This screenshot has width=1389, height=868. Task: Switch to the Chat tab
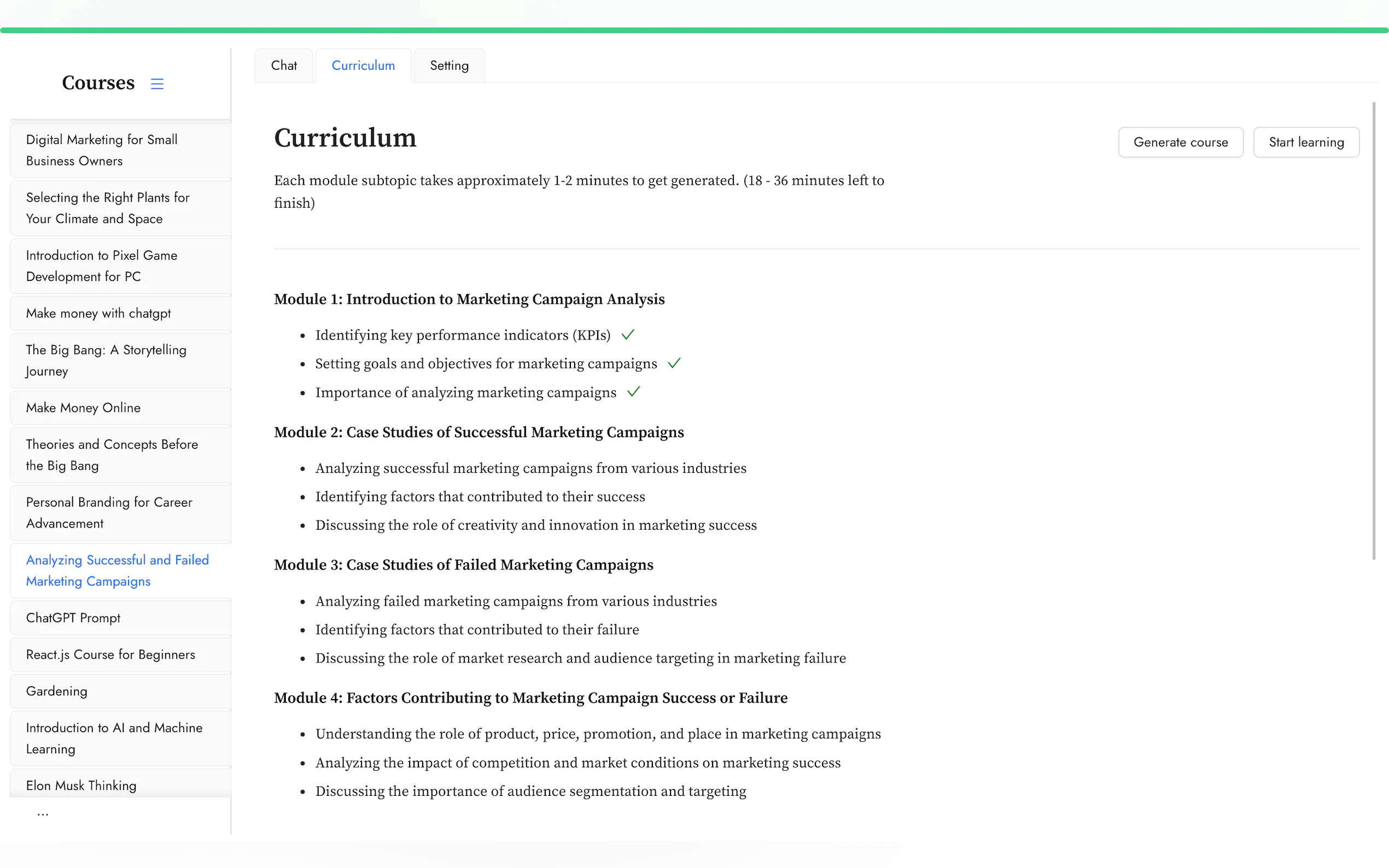click(x=284, y=66)
